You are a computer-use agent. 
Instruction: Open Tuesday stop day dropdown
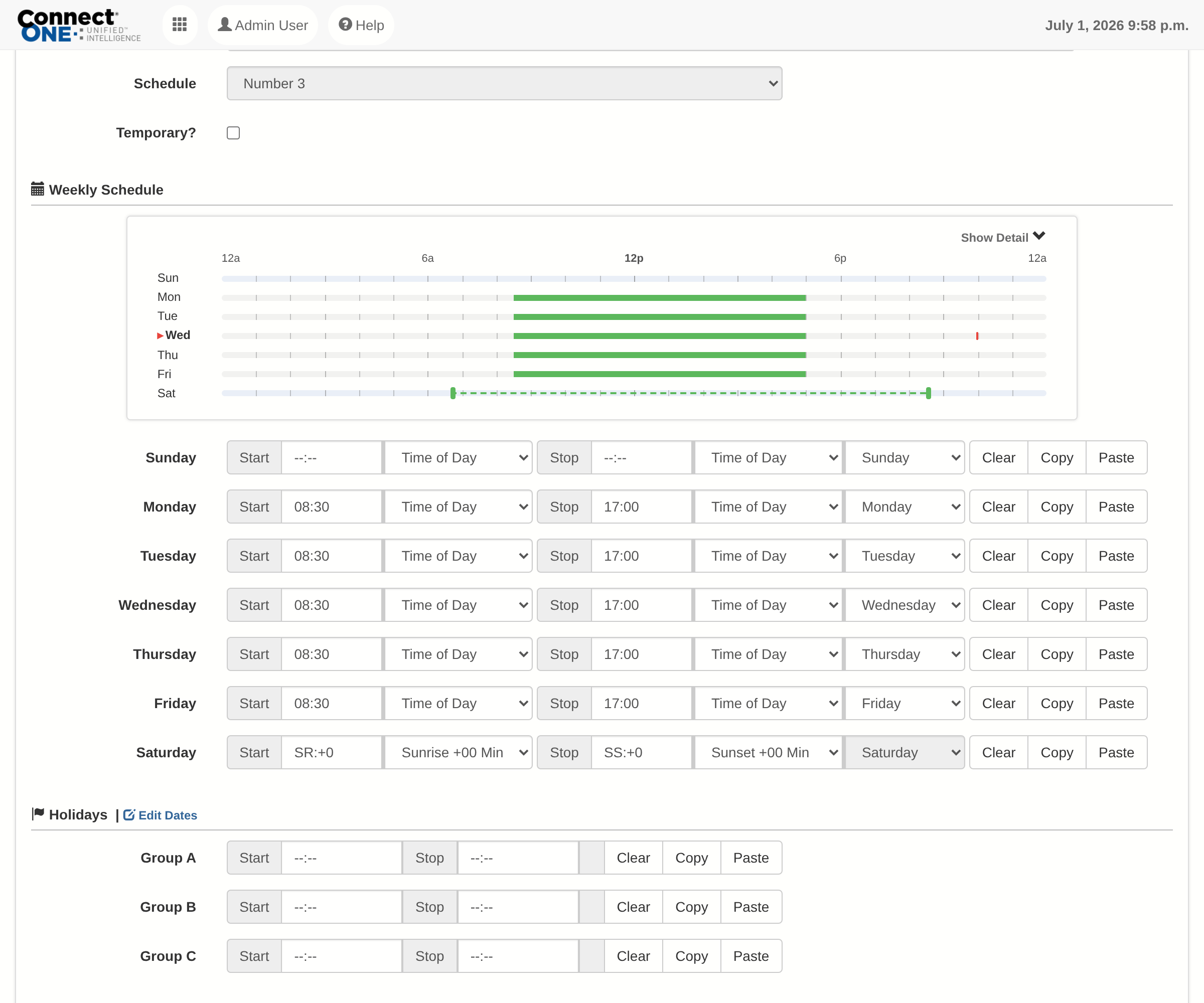coord(906,556)
